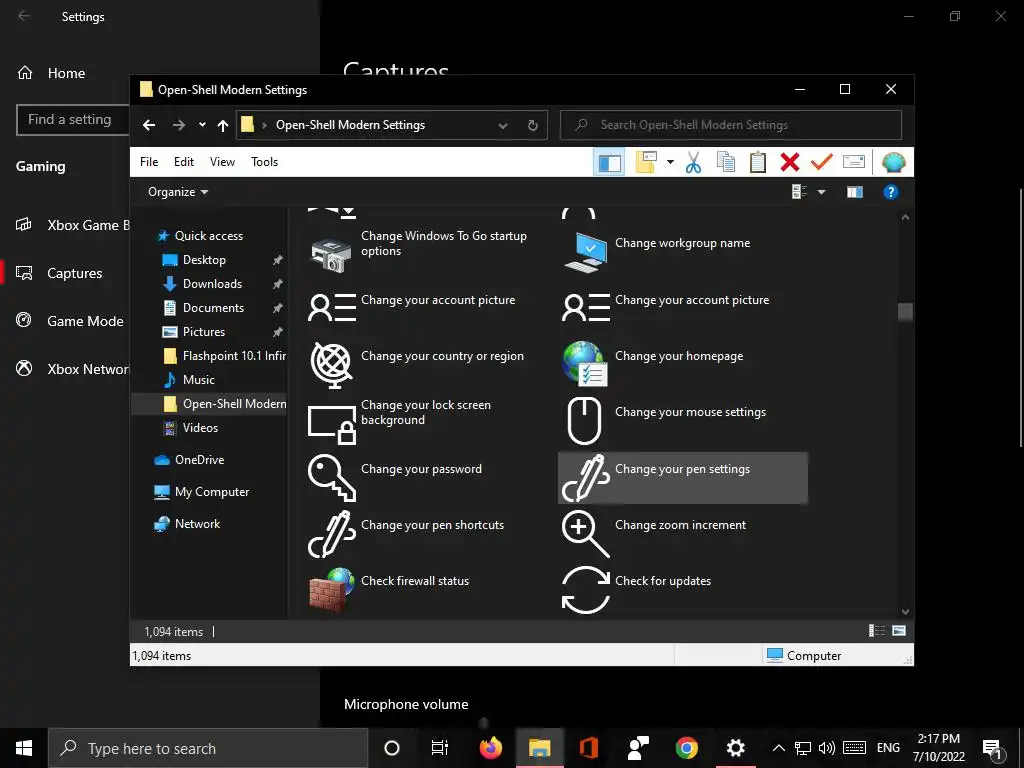Switch to details view in status bar
1024x768 pixels.
click(876, 631)
